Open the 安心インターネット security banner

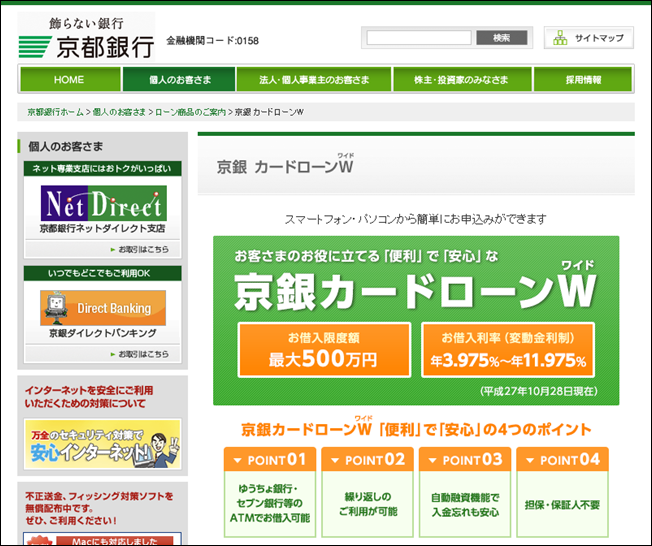click(103, 444)
